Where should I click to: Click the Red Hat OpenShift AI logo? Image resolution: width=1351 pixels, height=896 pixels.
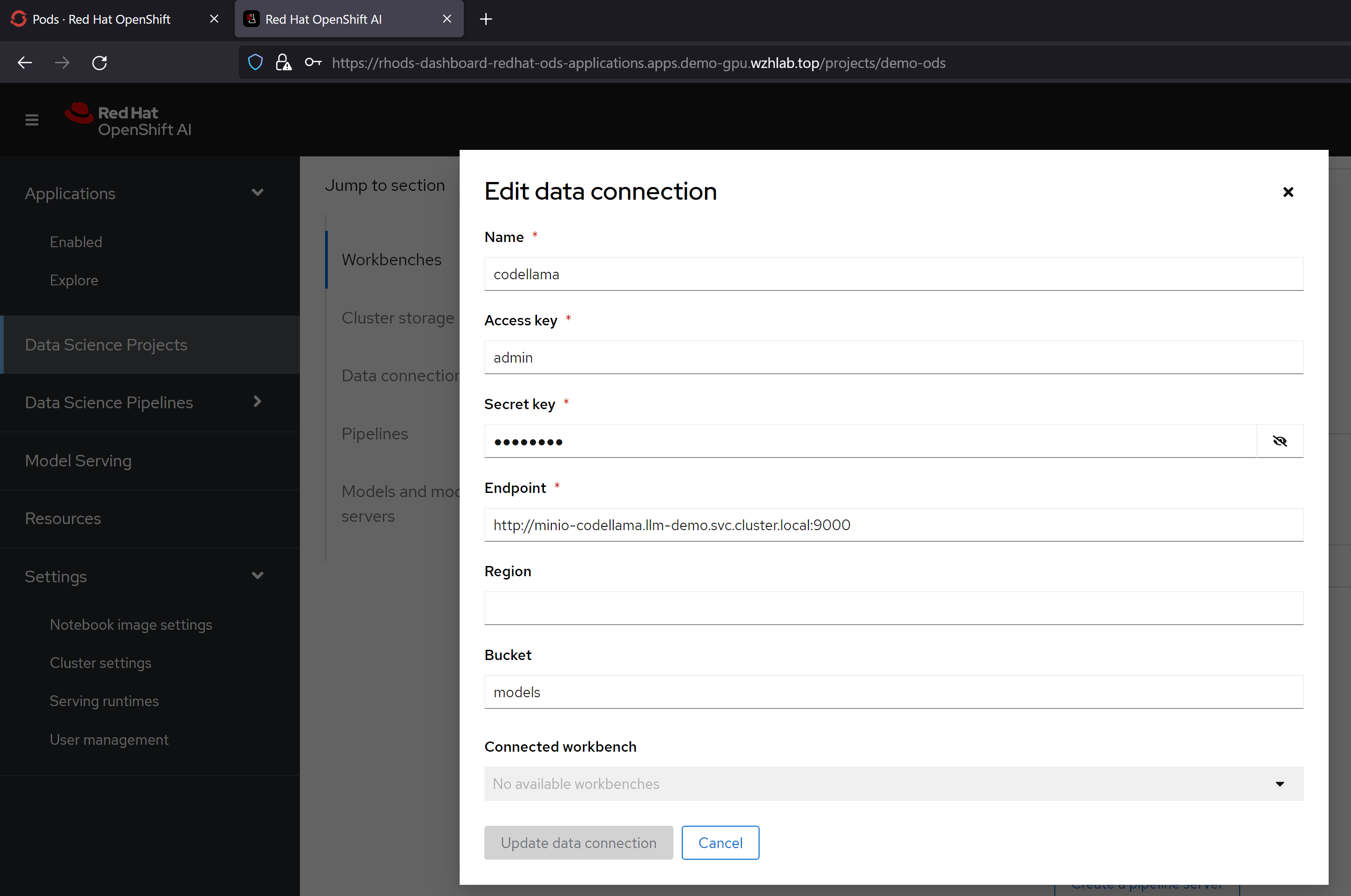point(128,121)
